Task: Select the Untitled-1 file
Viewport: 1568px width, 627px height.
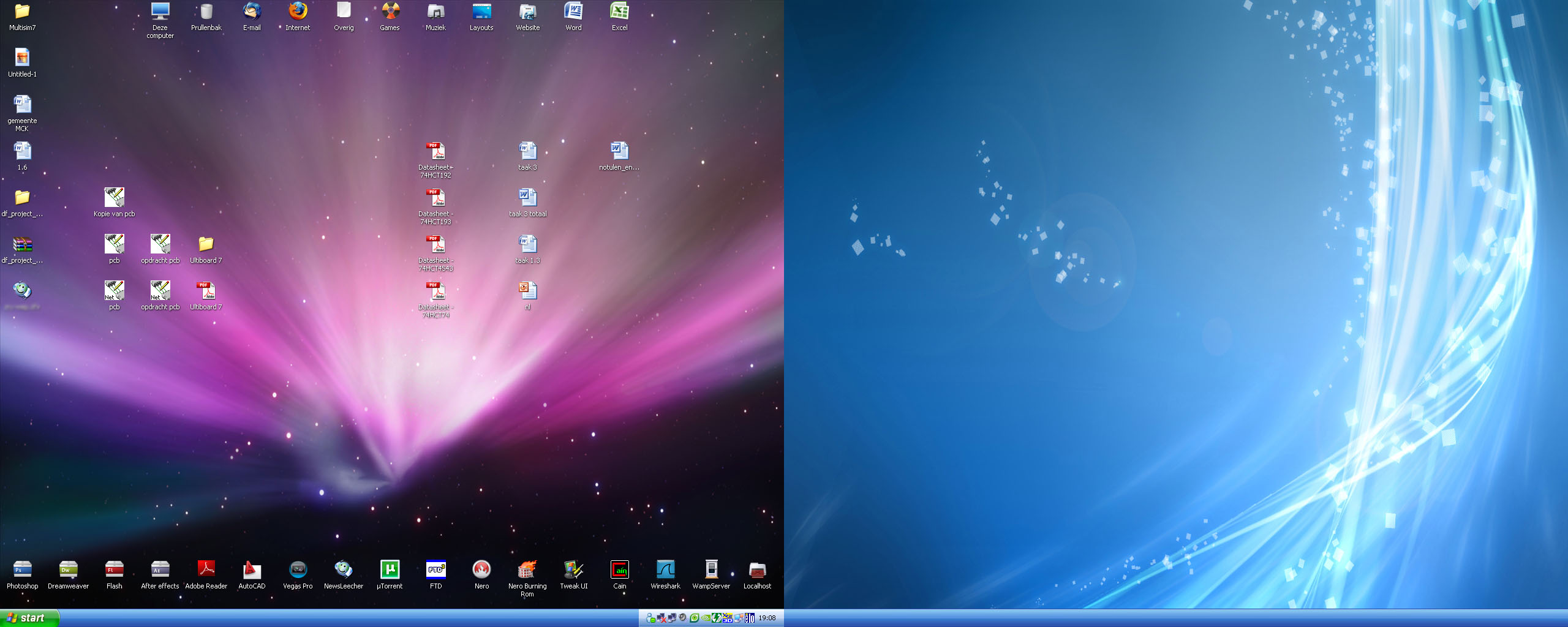Action: pyautogui.click(x=22, y=63)
